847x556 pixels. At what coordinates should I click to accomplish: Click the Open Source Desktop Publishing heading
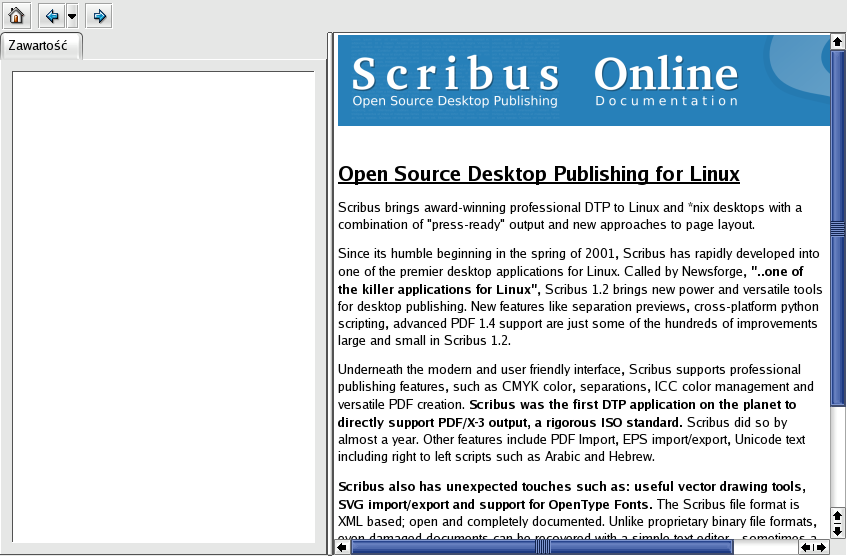[538, 174]
